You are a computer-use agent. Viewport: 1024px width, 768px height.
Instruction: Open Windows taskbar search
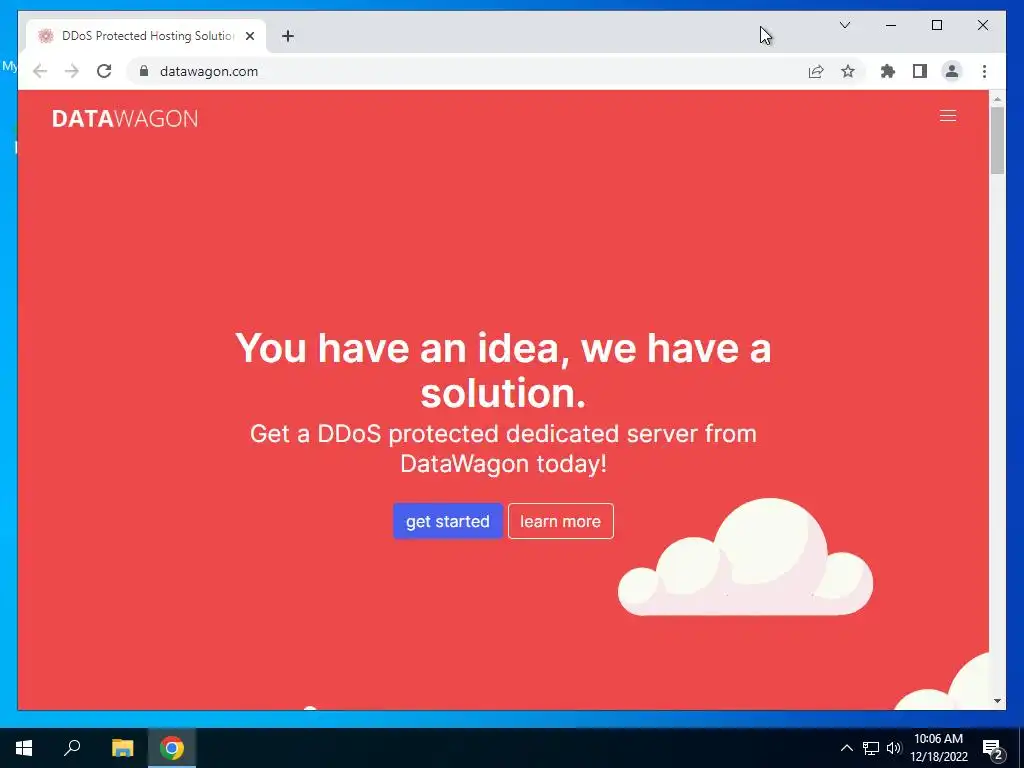tap(72, 748)
